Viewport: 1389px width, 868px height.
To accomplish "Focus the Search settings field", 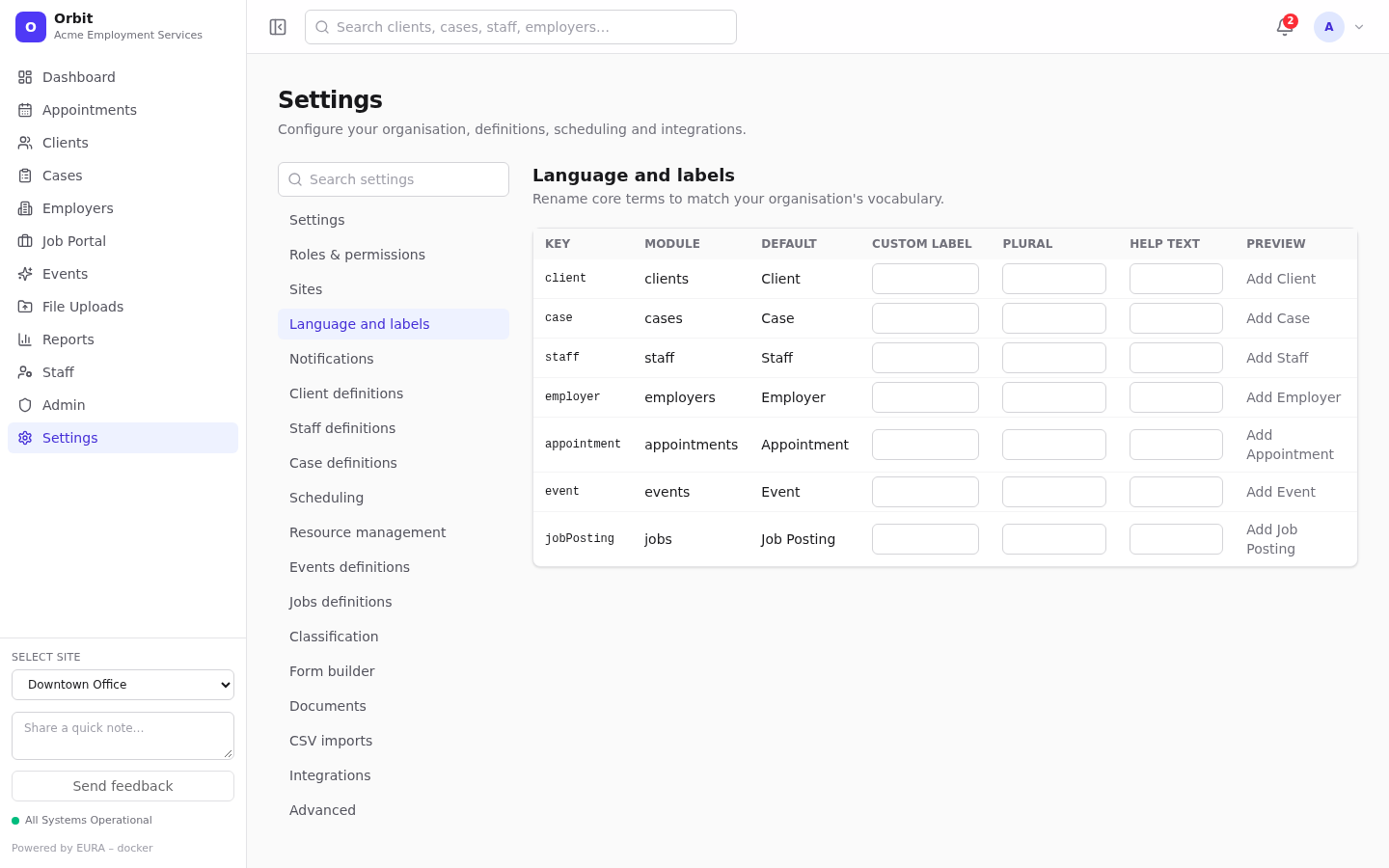I will coord(394,179).
